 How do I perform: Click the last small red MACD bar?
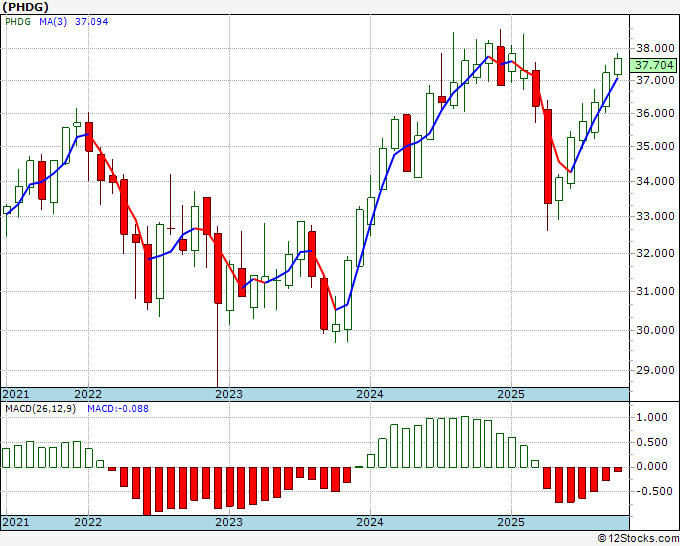(618, 470)
